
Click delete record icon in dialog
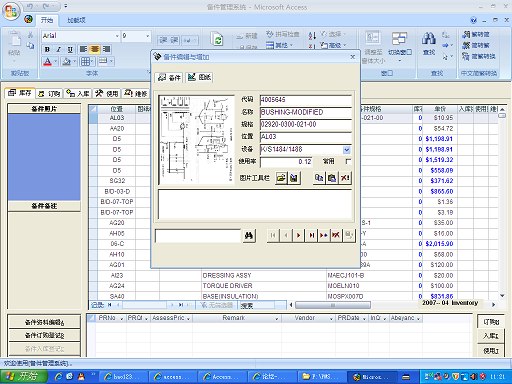coord(336,235)
